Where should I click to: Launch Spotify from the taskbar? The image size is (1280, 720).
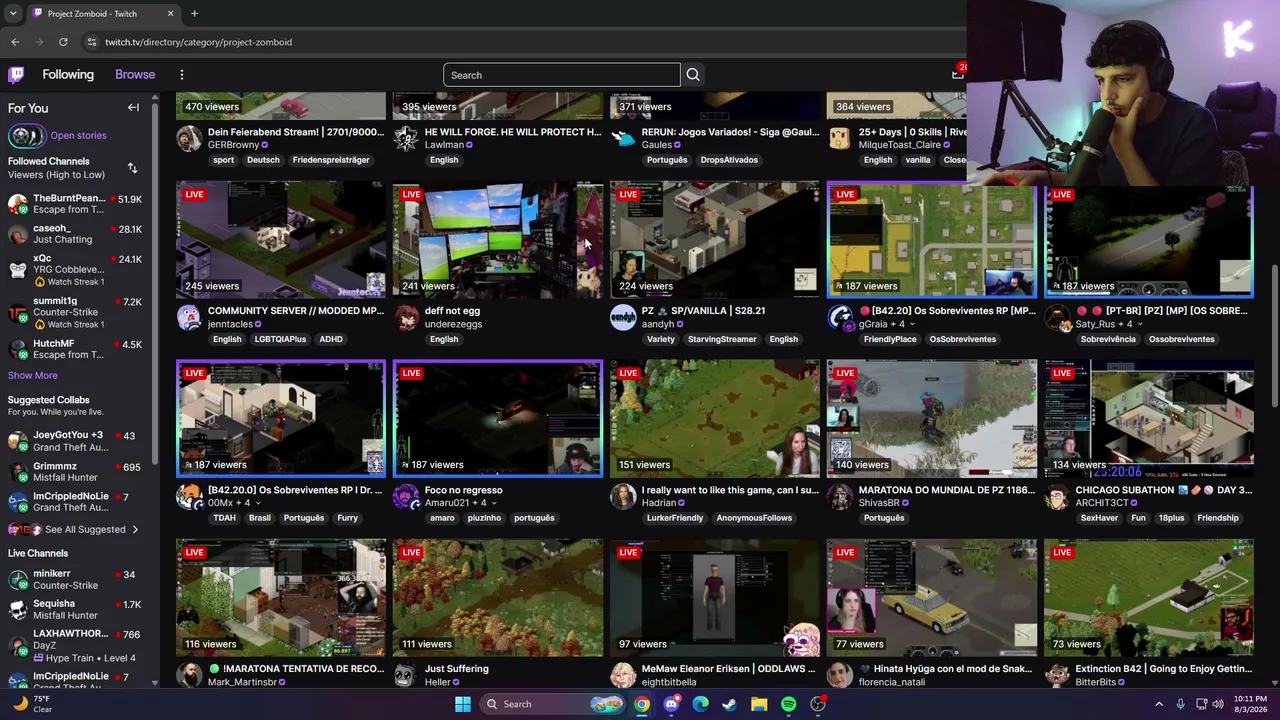pyautogui.click(x=788, y=704)
